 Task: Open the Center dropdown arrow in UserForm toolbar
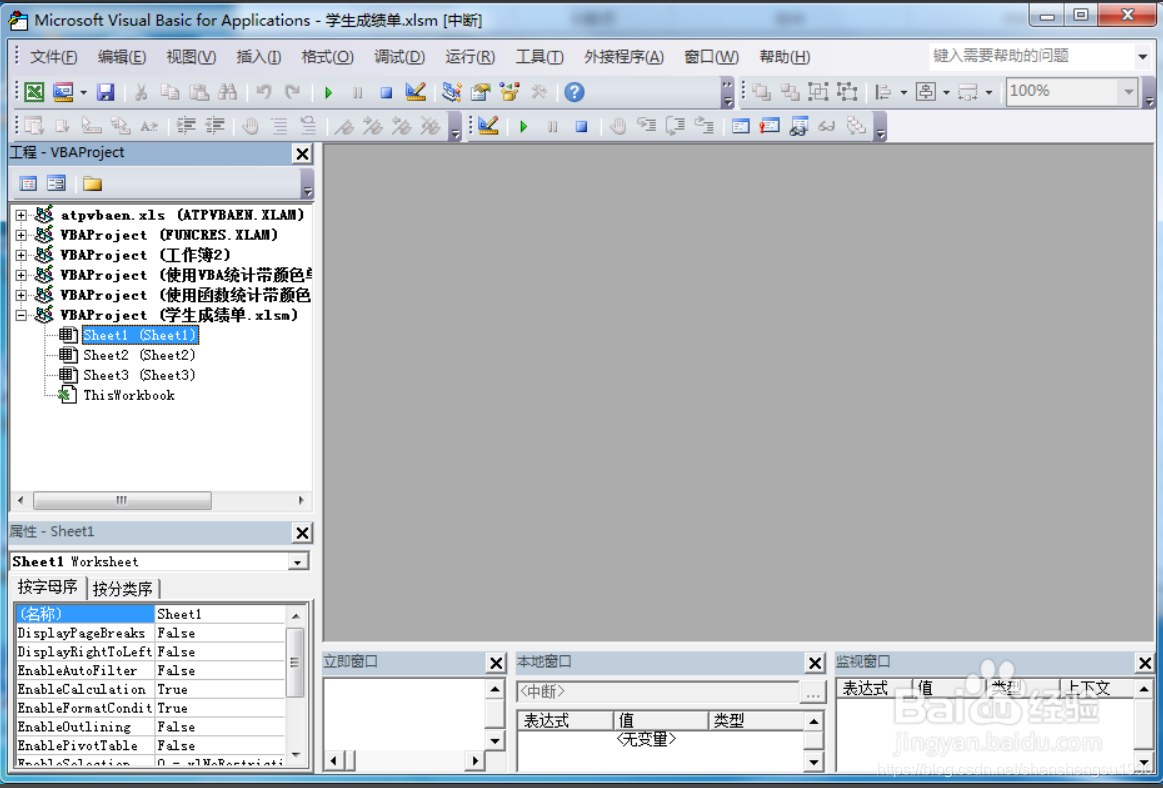pyautogui.click(x=946, y=93)
